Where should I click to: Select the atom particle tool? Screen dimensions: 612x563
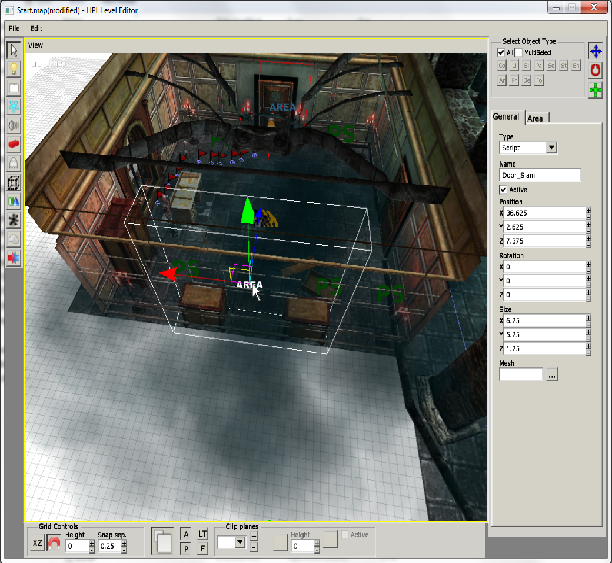14,107
